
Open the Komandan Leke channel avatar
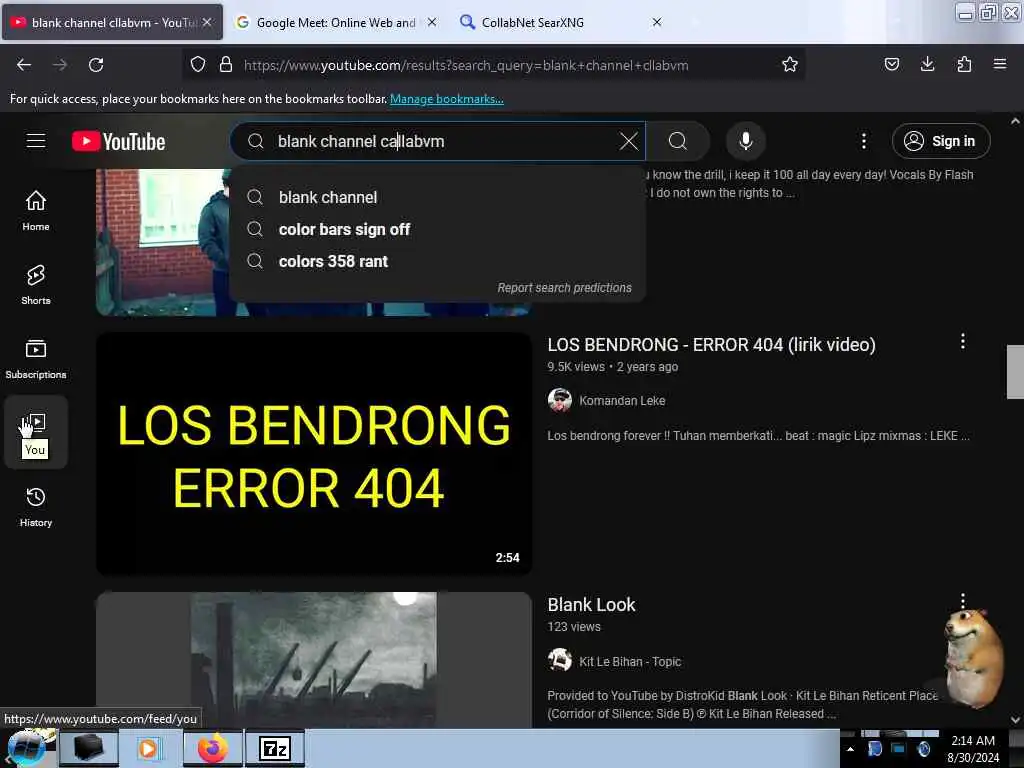[560, 400]
